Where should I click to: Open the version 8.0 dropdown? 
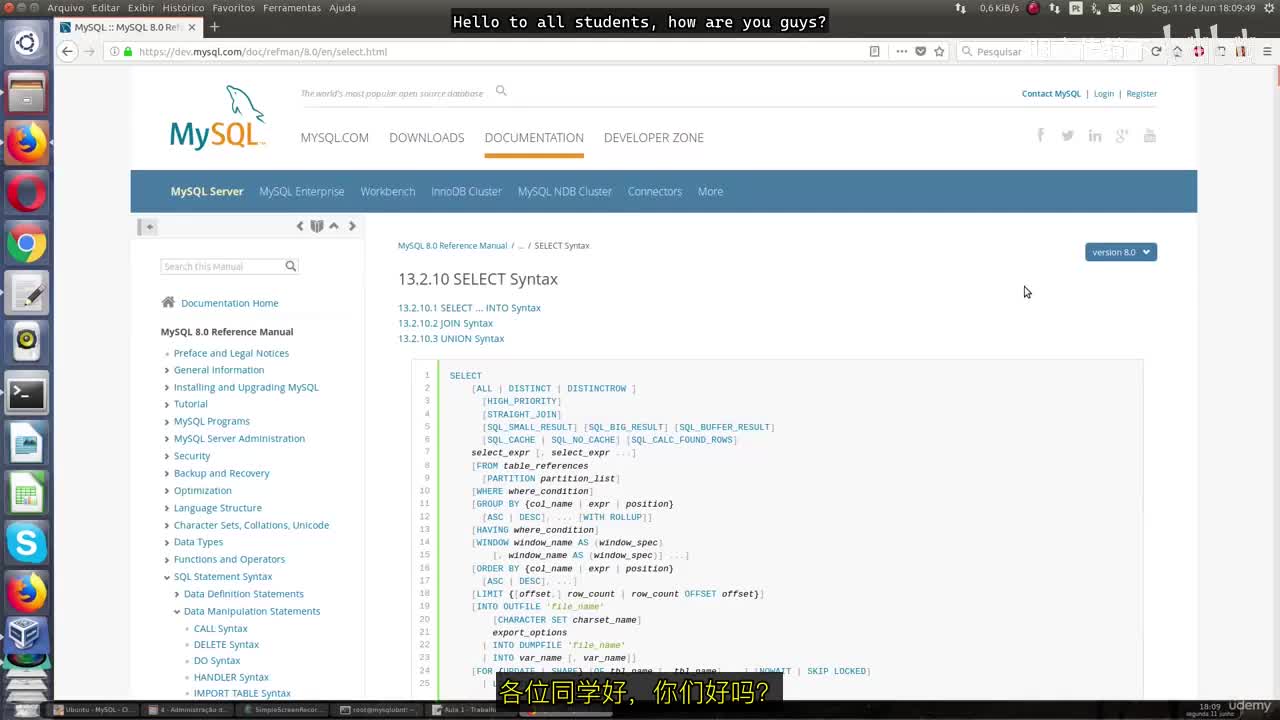coord(1121,252)
